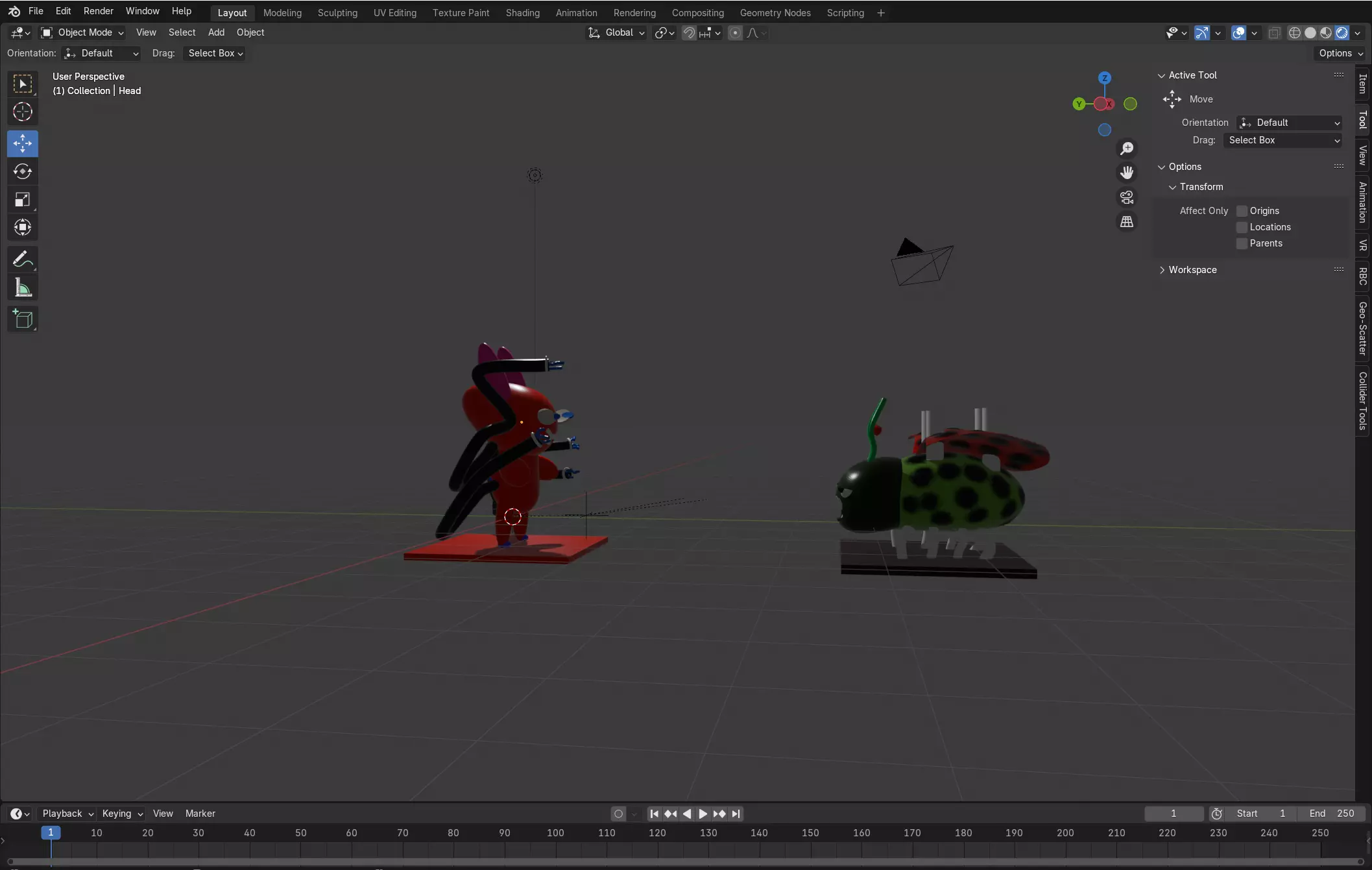Open the Add menu in viewport header
The height and width of the screenshot is (870, 1372).
point(216,32)
